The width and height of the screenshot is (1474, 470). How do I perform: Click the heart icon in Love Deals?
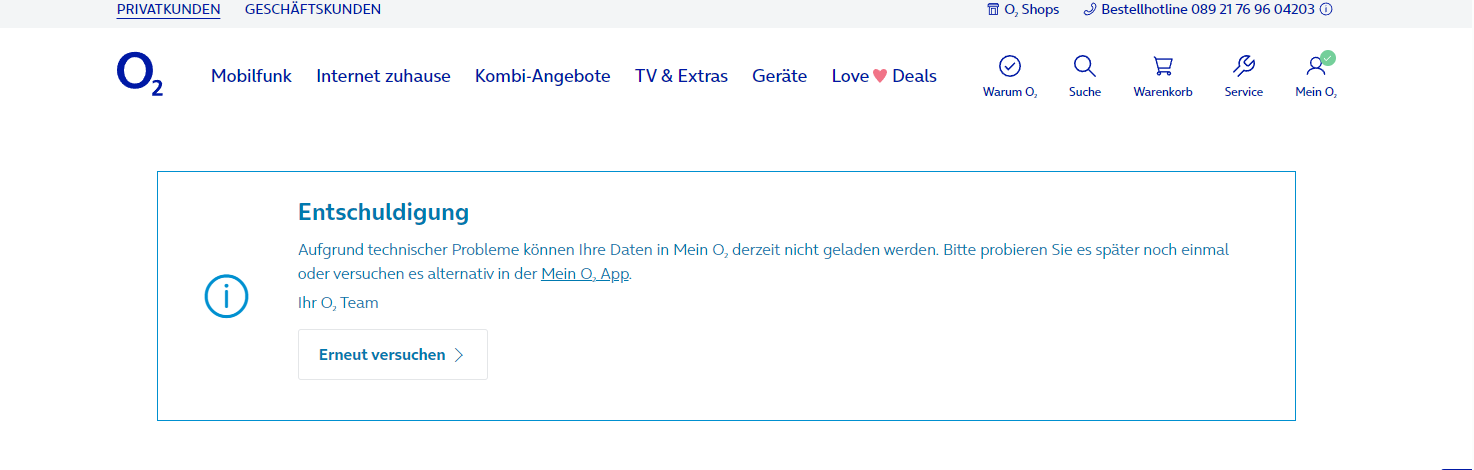(881, 76)
